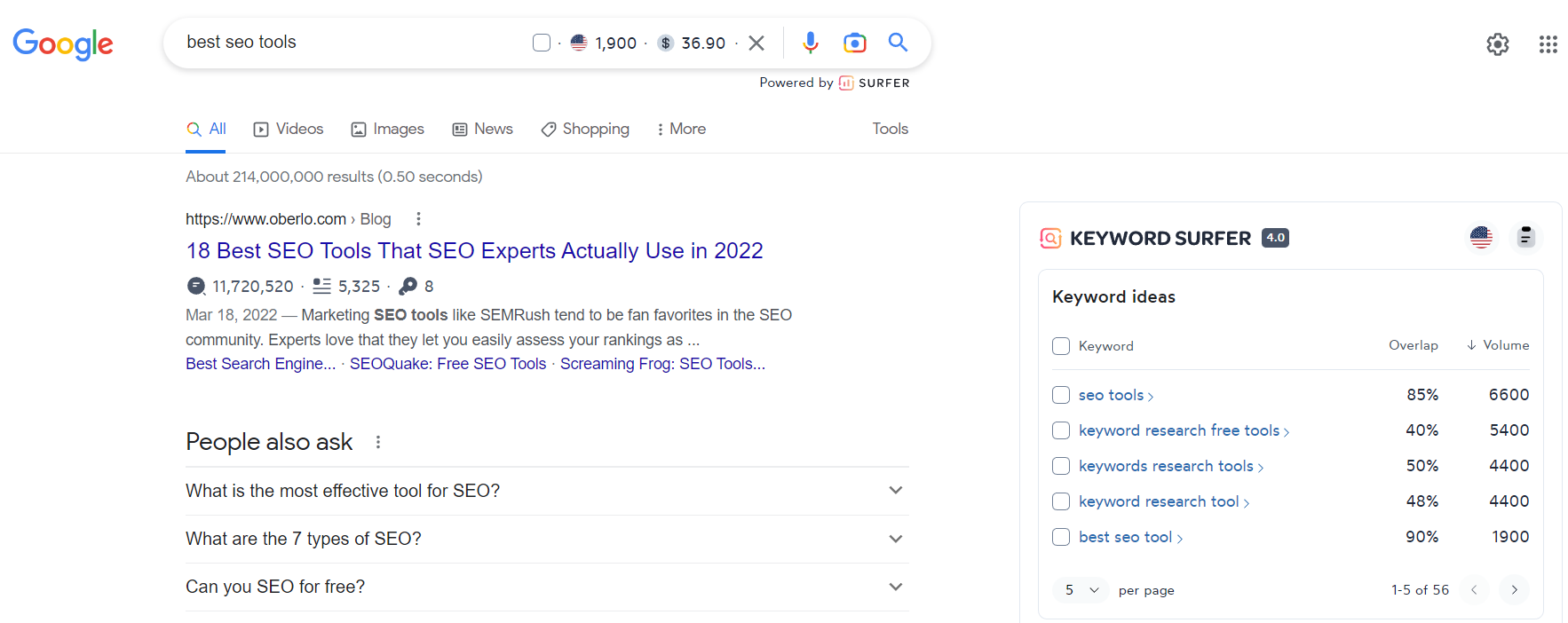Click the Google logo
The image size is (1568, 623).
[x=63, y=43]
